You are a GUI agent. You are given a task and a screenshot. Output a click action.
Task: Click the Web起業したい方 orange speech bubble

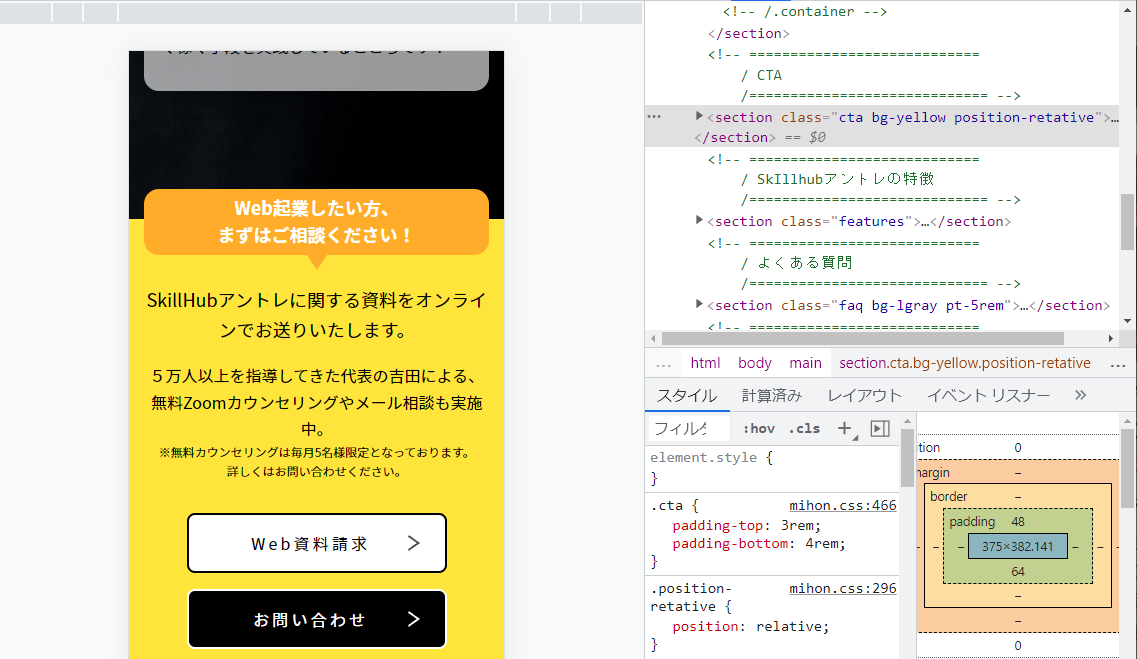click(316, 223)
